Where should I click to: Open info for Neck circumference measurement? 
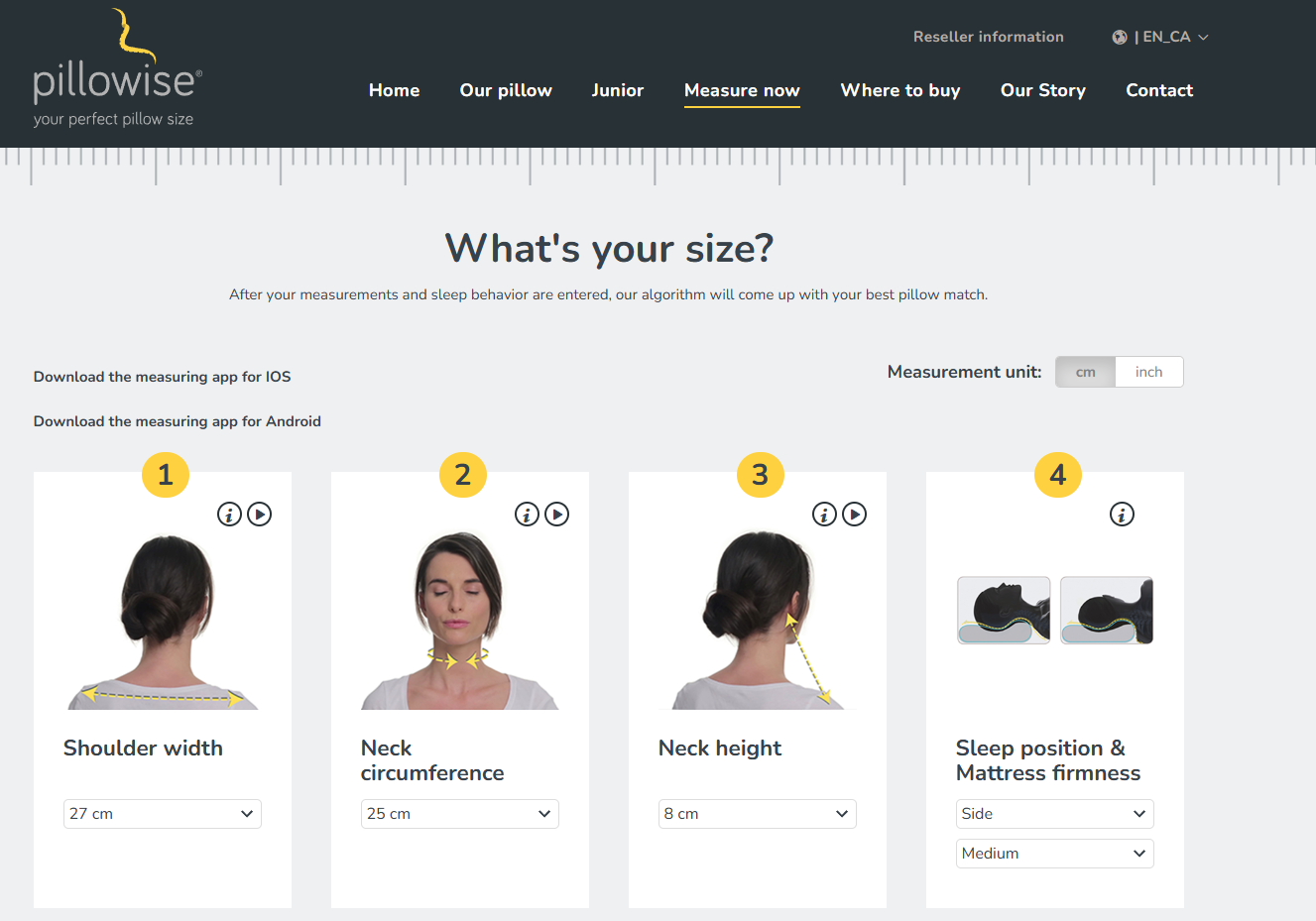(527, 515)
